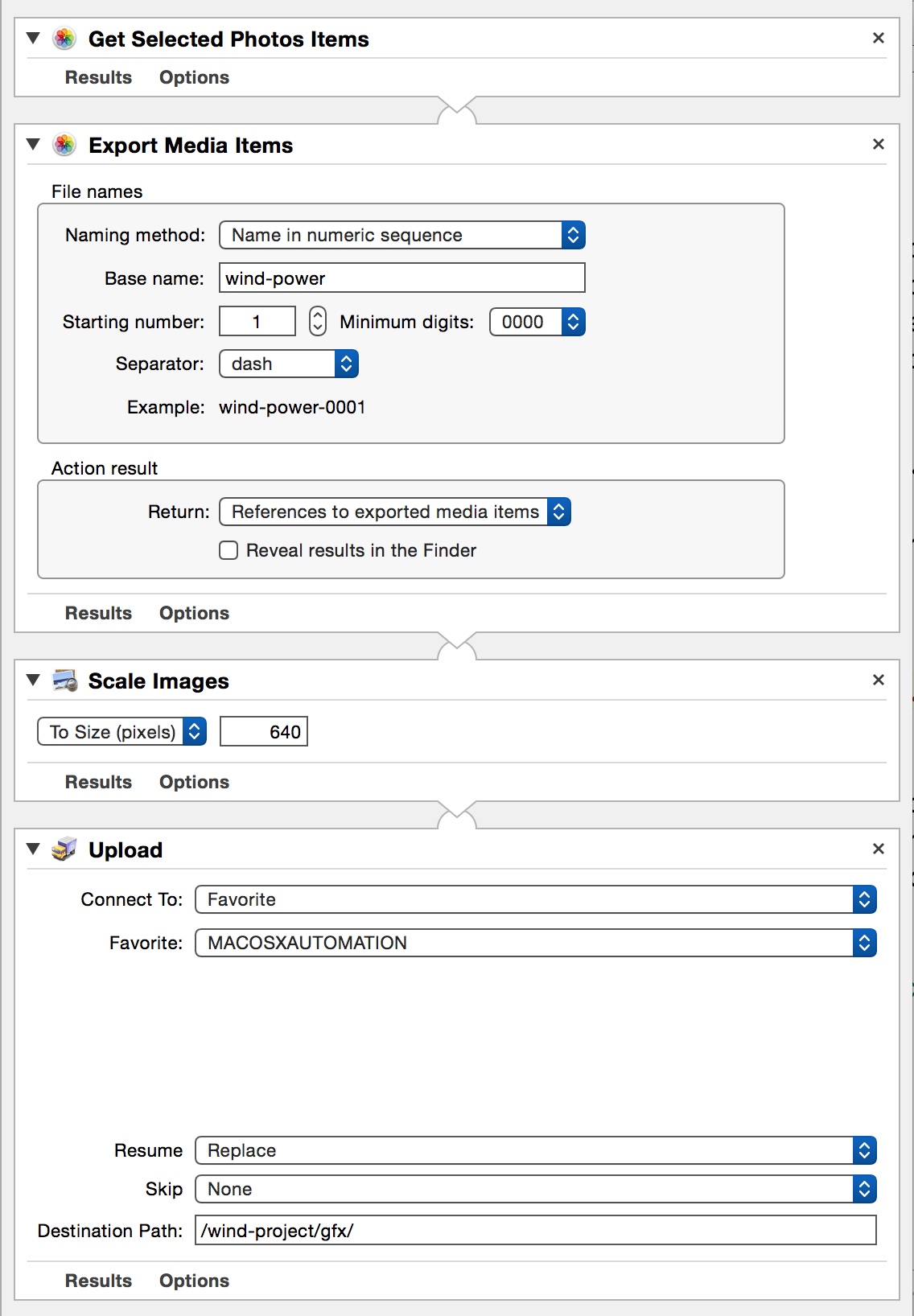Viewport: 914px width, 1316px height.
Task: Click the File names section label
Action: point(97,191)
